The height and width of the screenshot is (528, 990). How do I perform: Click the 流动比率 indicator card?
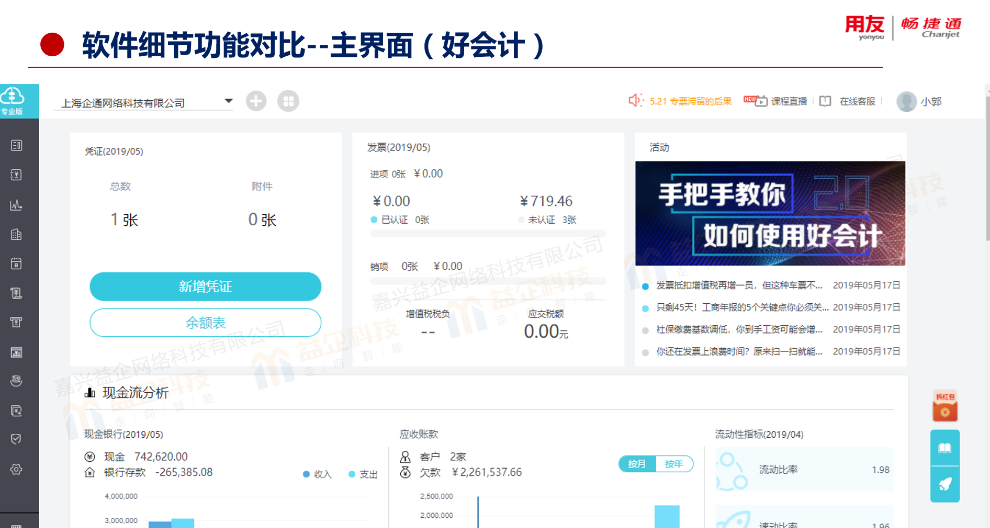point(804,469)
